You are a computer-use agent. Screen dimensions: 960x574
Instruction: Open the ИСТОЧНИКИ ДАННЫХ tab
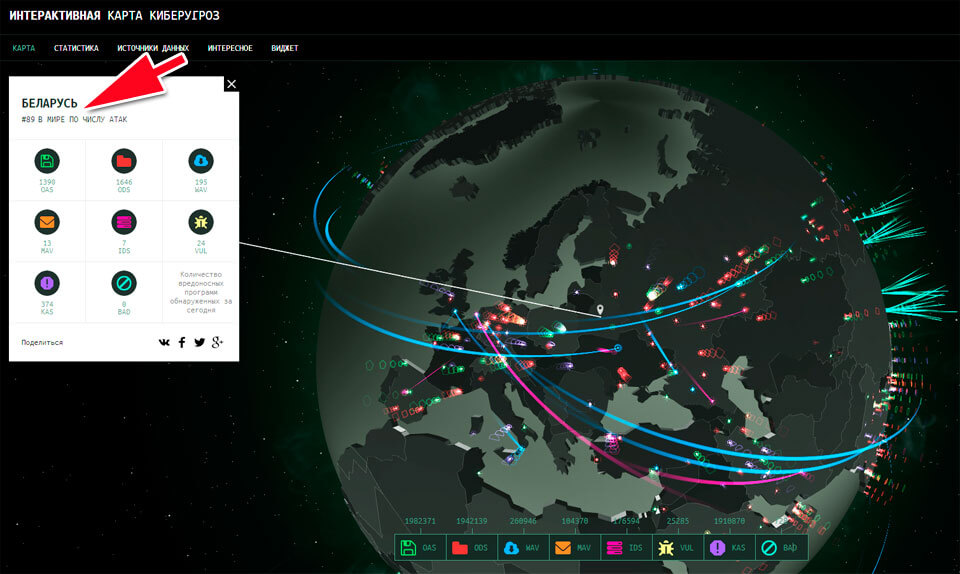coord(153,48)
